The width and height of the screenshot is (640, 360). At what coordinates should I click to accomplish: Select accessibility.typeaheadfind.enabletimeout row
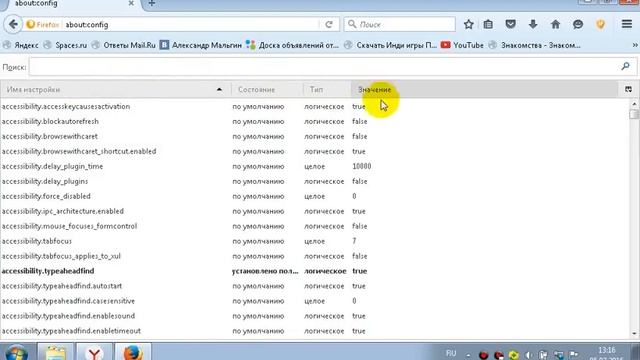(314, 331)
